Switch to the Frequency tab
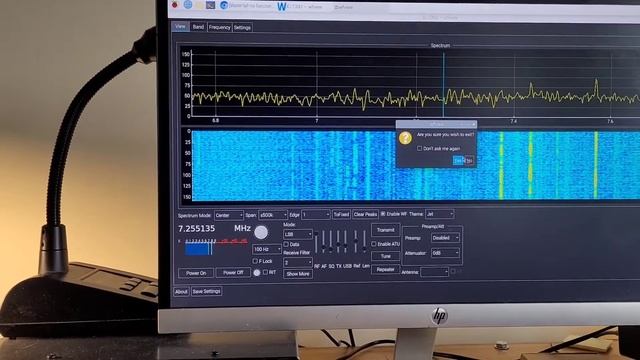This screenshot has height=360, width=640. coord(219,27)
